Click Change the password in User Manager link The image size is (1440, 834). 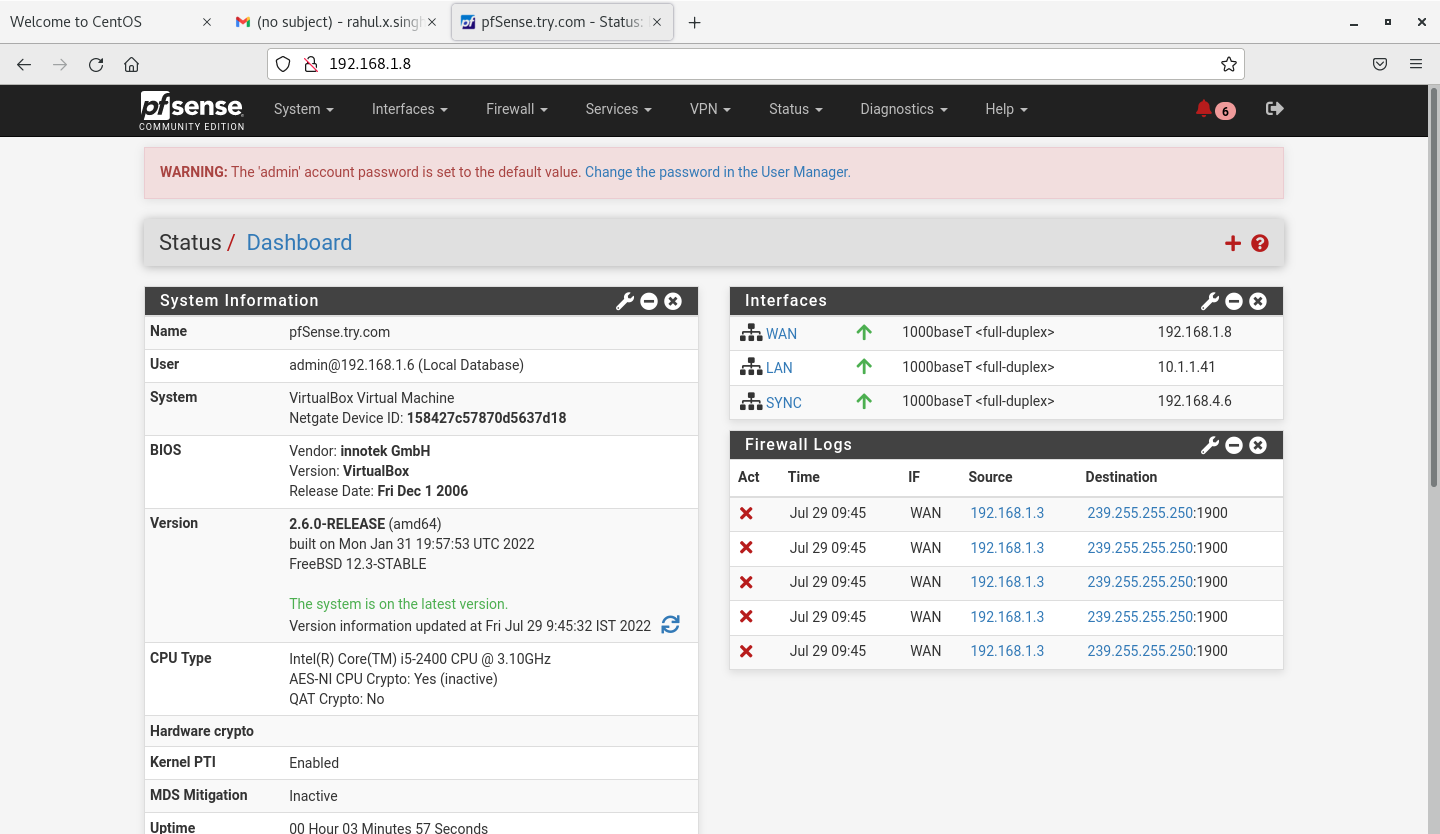pyautogui.click(x=716, y=172)
